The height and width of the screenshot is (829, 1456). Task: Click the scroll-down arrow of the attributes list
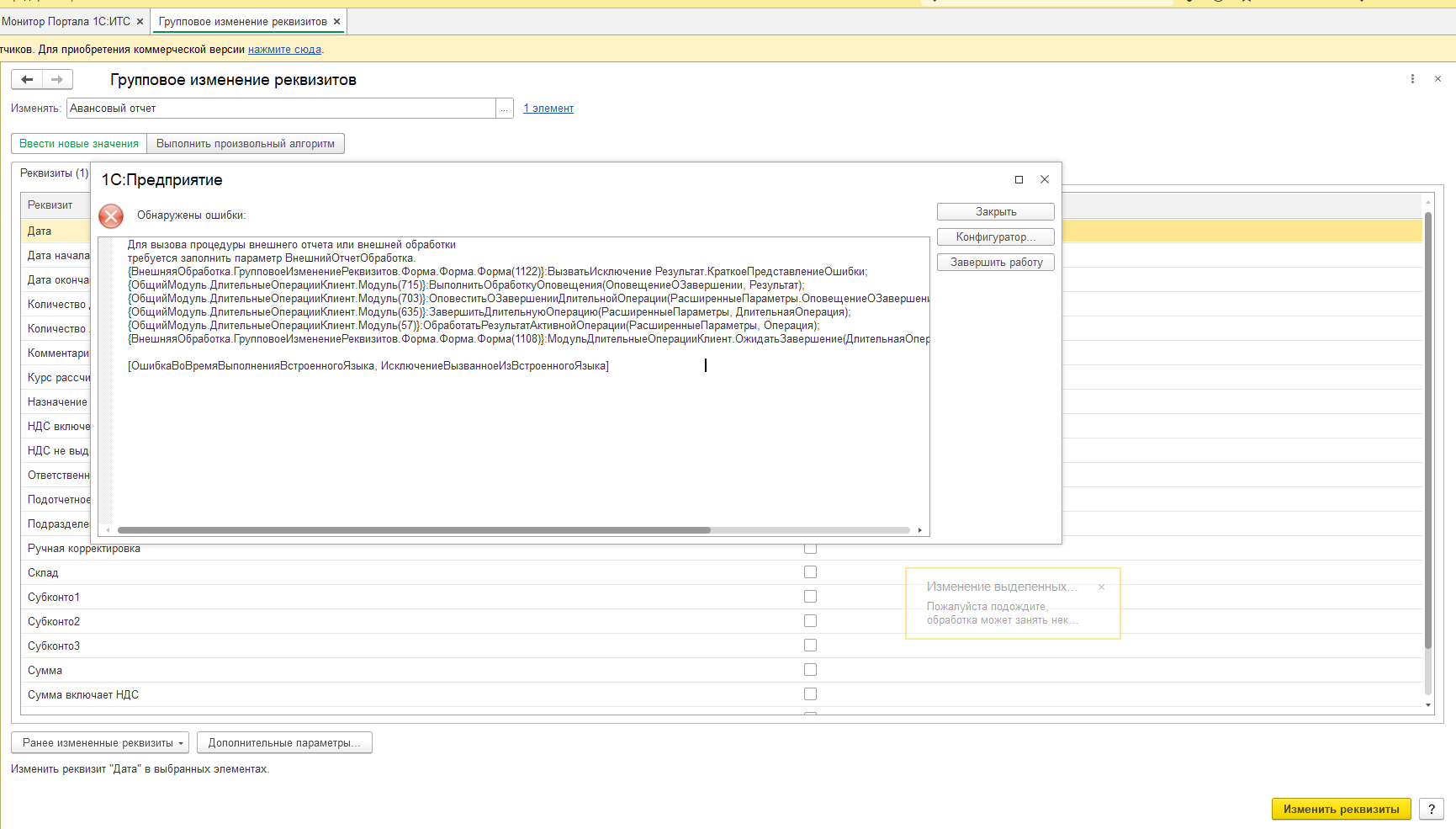click(x=1427, y=705)
